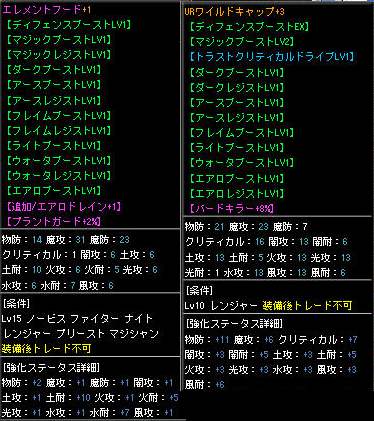The image size is (374, 421).
Task: Select the pink 【プラントガード+2%】 line
Action: 54,221
